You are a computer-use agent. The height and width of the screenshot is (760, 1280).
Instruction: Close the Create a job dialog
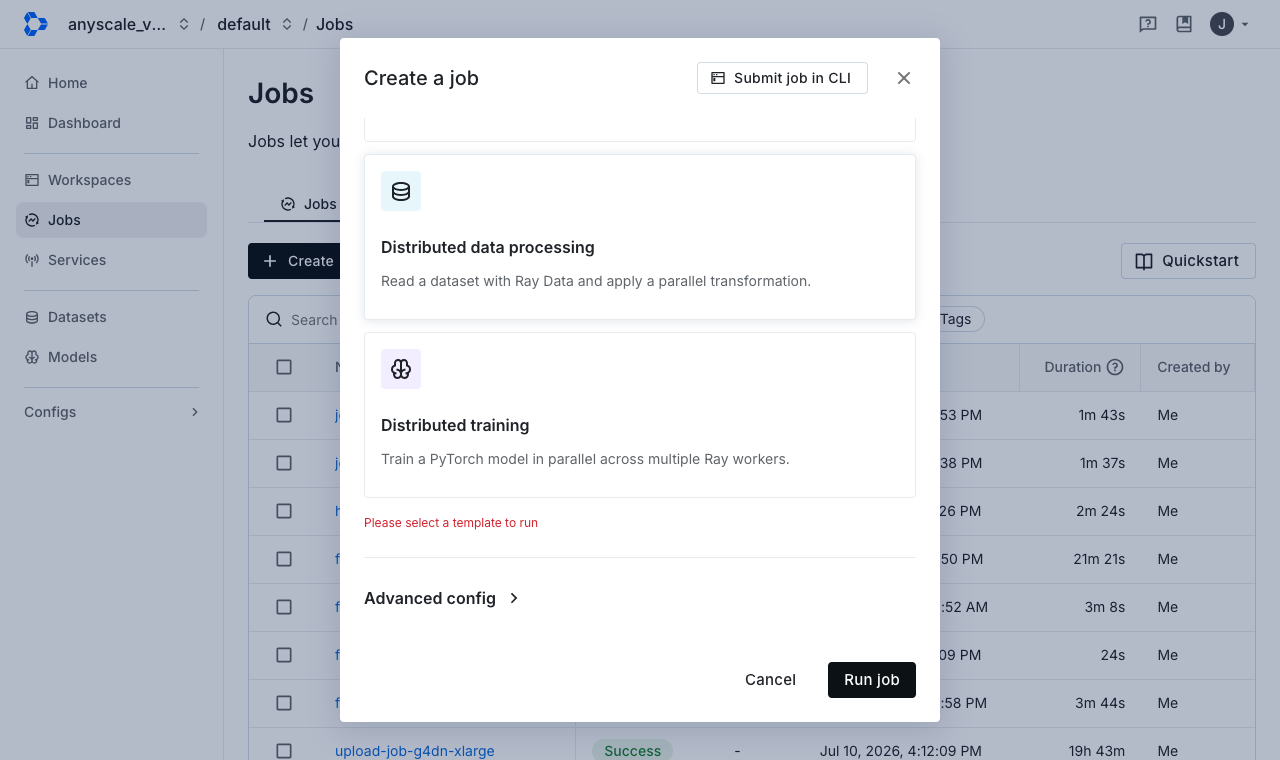[x=904, y=78]
